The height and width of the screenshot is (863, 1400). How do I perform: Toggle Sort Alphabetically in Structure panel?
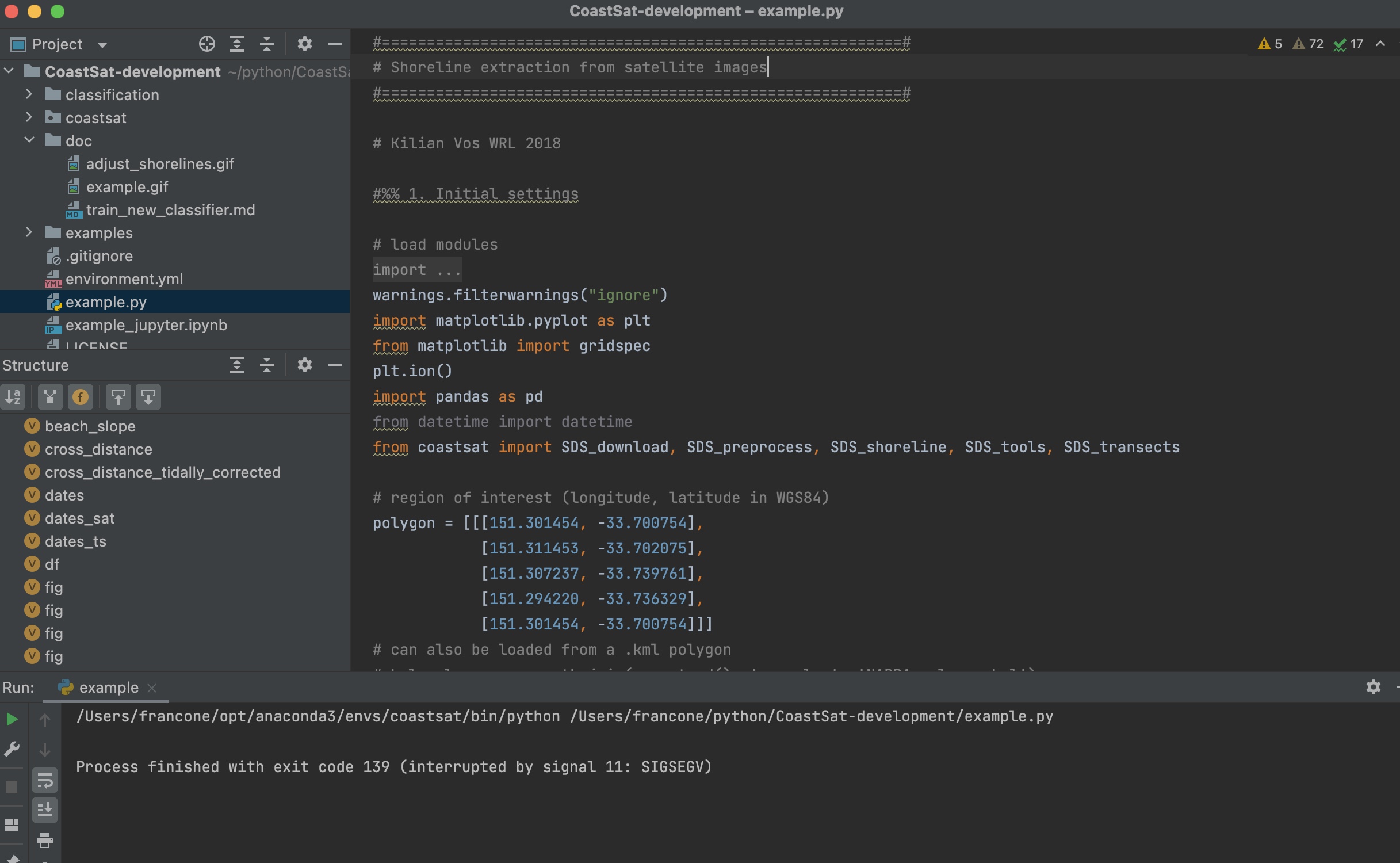(13, 397)
